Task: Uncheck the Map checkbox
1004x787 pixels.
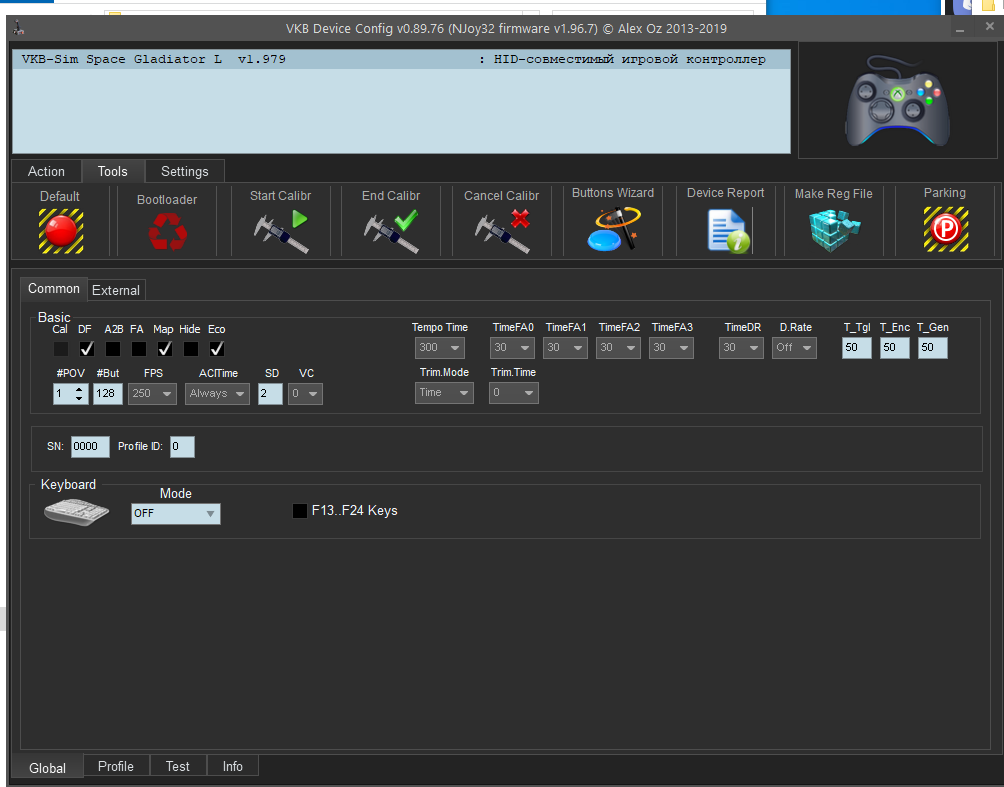Action: (x=165, y=349)
